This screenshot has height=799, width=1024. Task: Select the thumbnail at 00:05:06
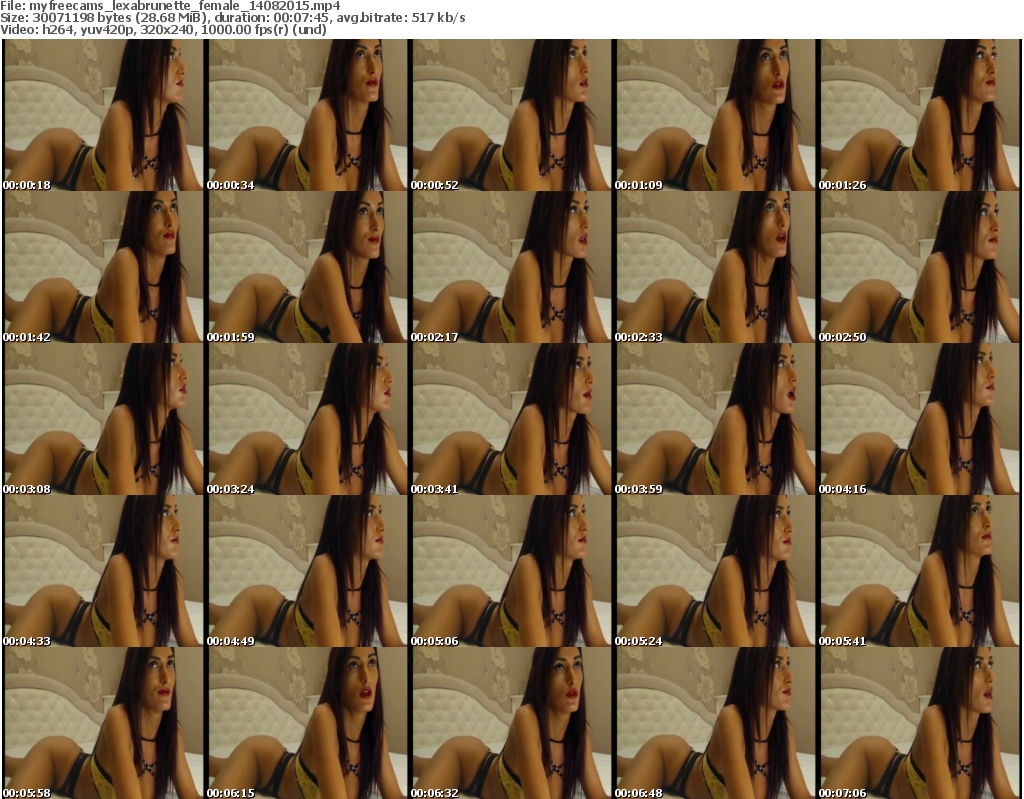click(511, 571)
